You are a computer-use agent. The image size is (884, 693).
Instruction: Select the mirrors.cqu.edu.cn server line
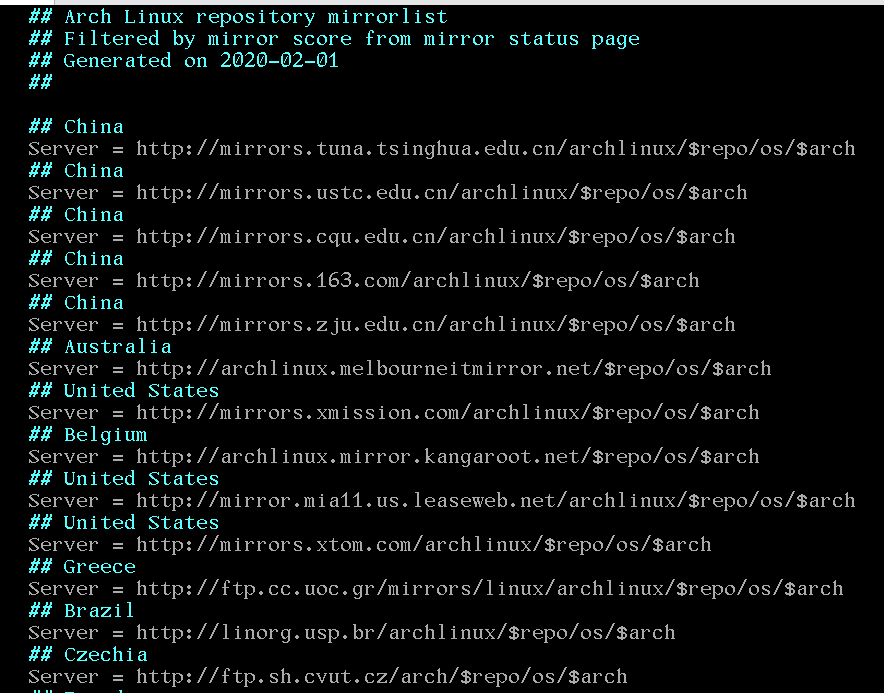tap(382, 237)
